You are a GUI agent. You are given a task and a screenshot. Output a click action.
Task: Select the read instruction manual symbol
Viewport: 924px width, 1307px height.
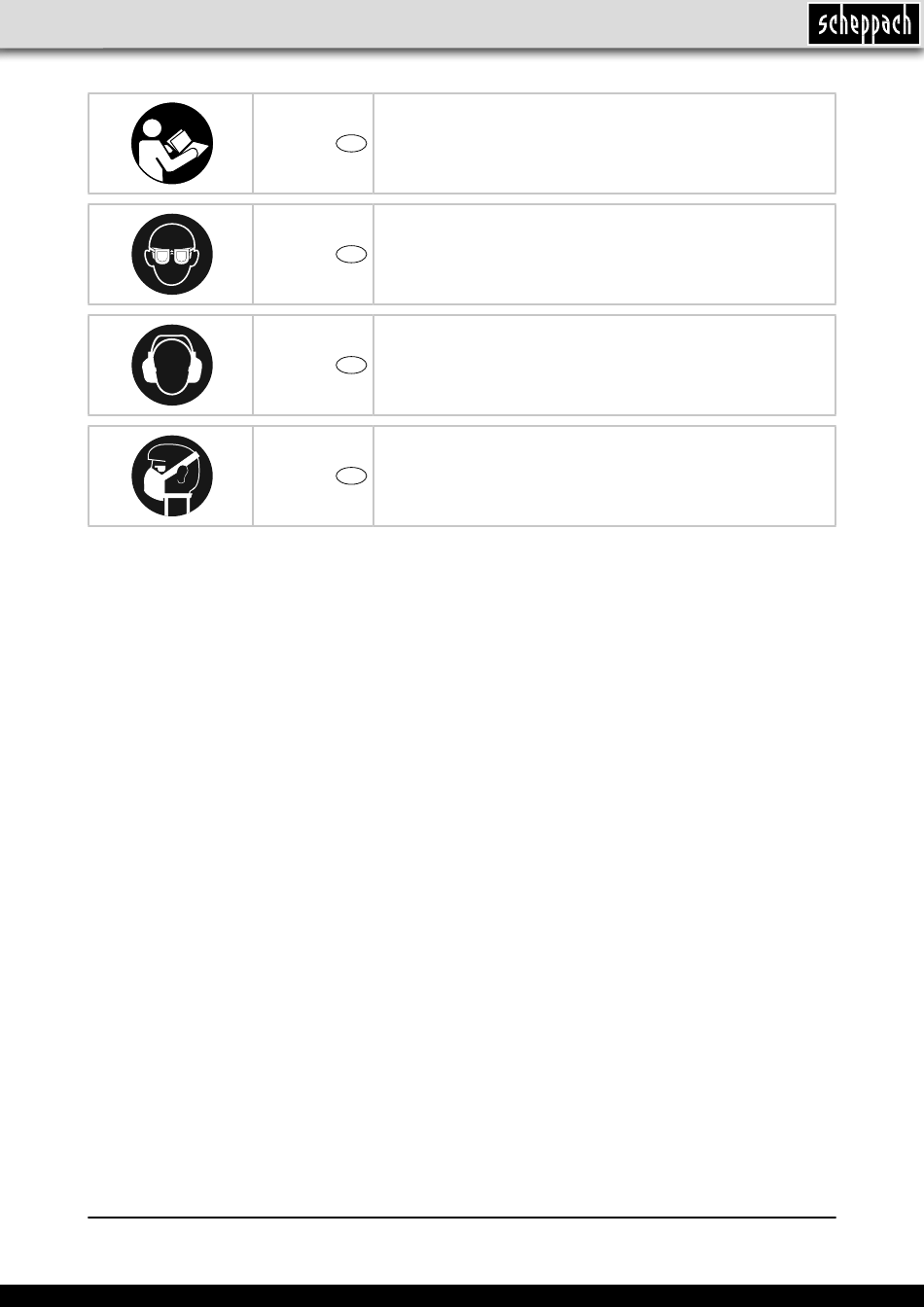(x=172, y=144)
